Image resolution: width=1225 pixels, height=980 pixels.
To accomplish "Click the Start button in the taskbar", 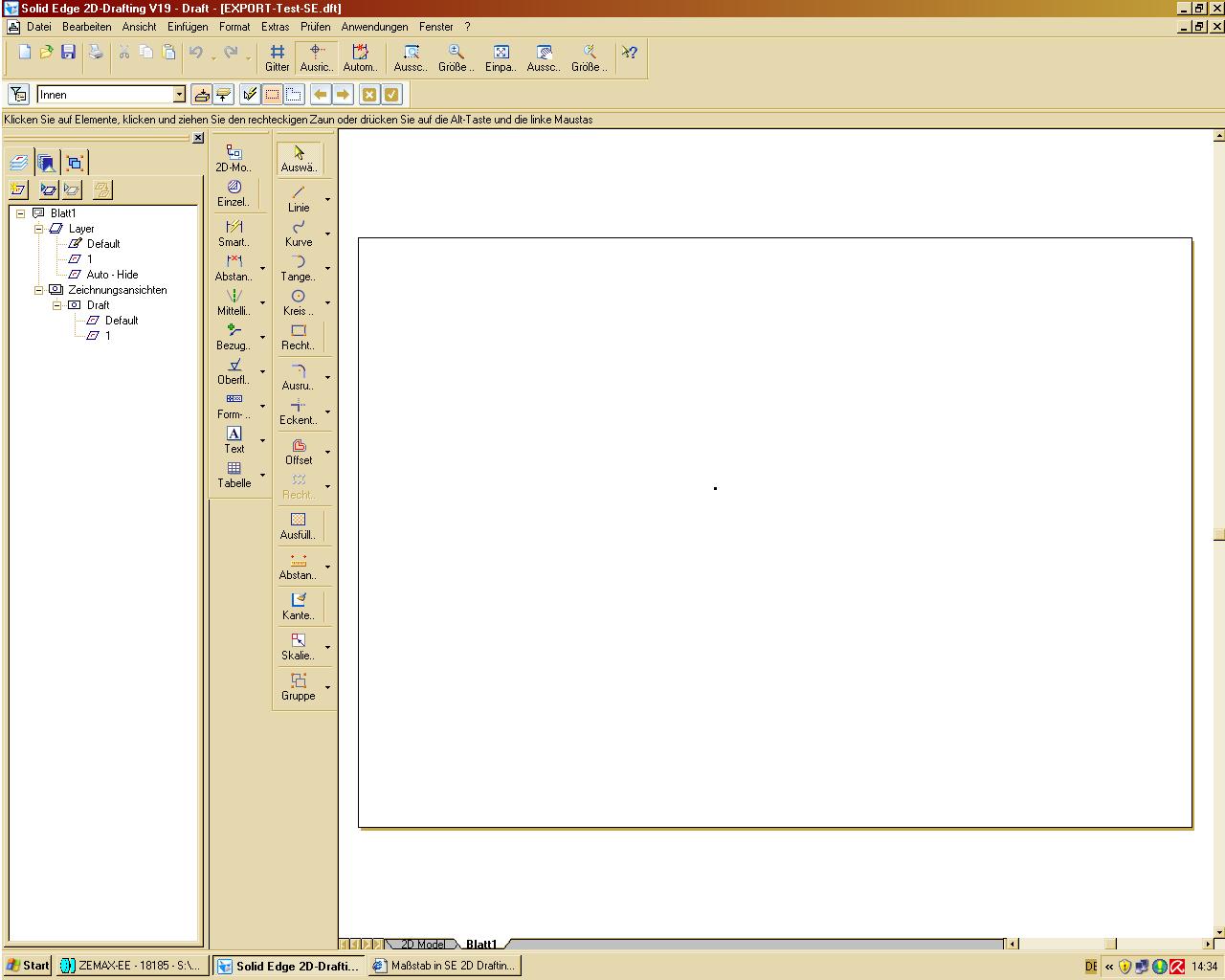I will click(x=27, y=966).
